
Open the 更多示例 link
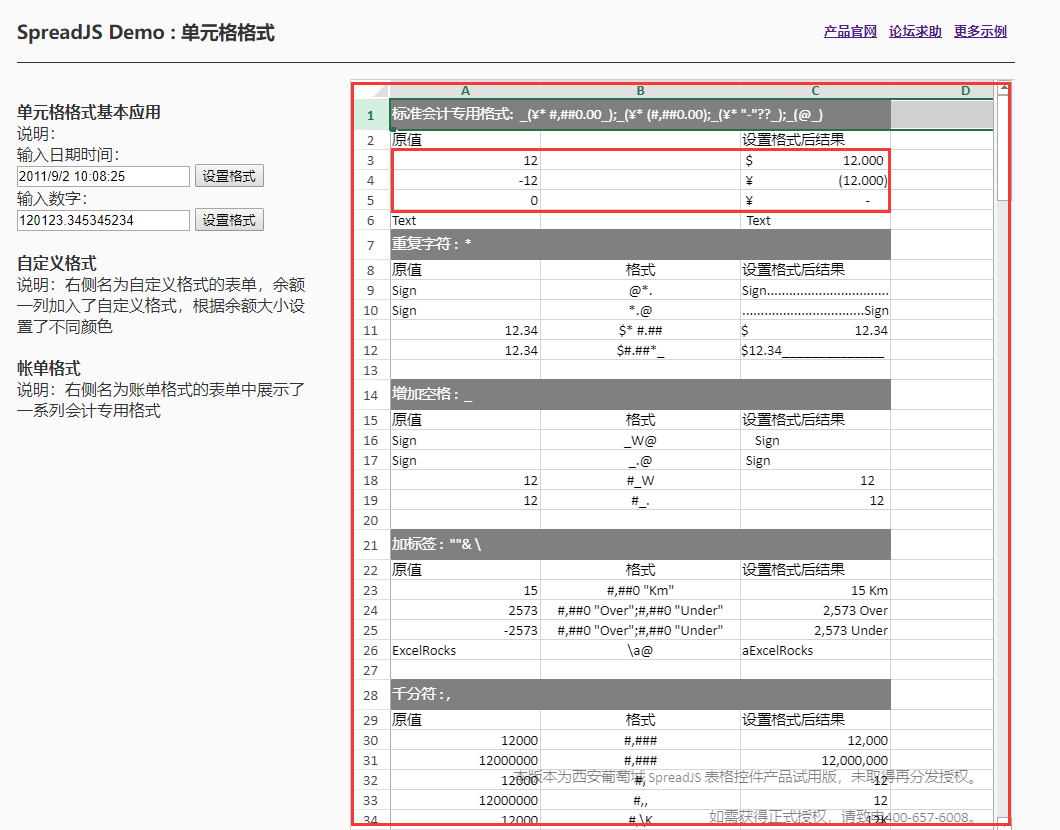(980, 31)
